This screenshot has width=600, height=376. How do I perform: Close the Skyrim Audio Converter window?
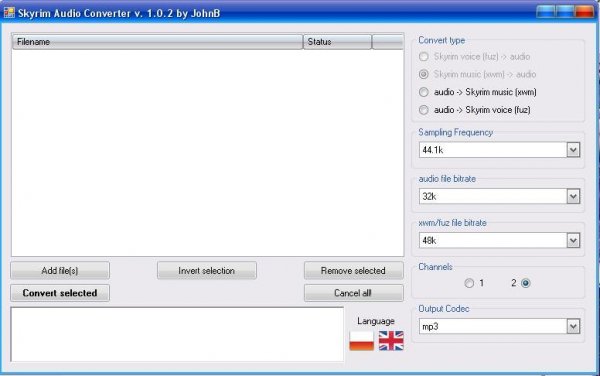coord(584,12)
